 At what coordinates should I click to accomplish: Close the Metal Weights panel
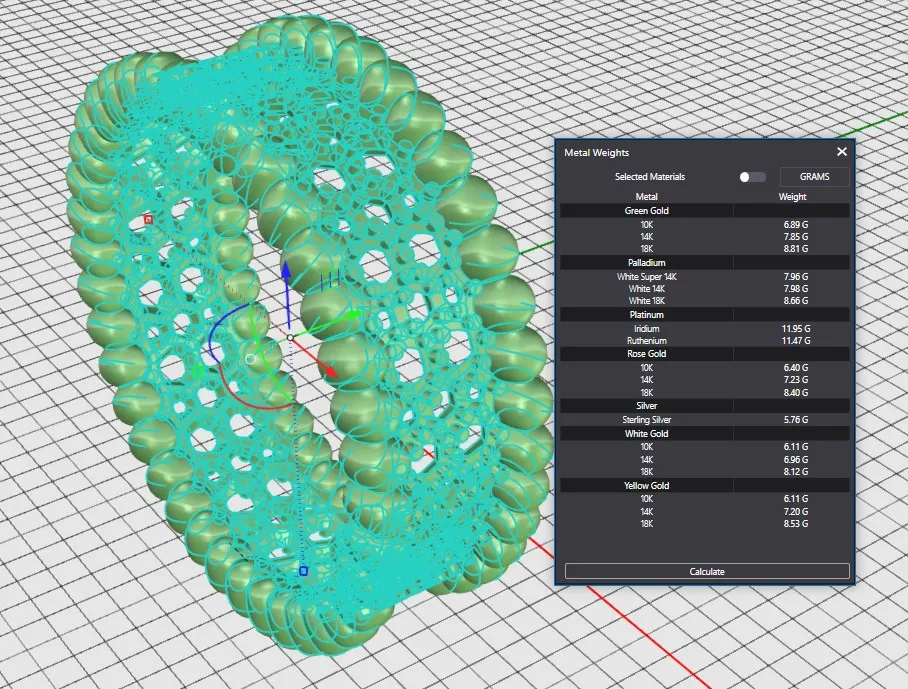coord(841,152)
